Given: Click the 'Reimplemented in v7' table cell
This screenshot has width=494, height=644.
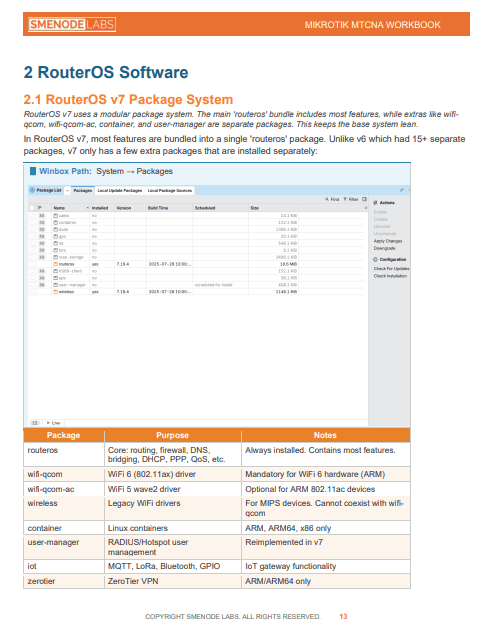Looking at the screenshot, I should 326,547.
